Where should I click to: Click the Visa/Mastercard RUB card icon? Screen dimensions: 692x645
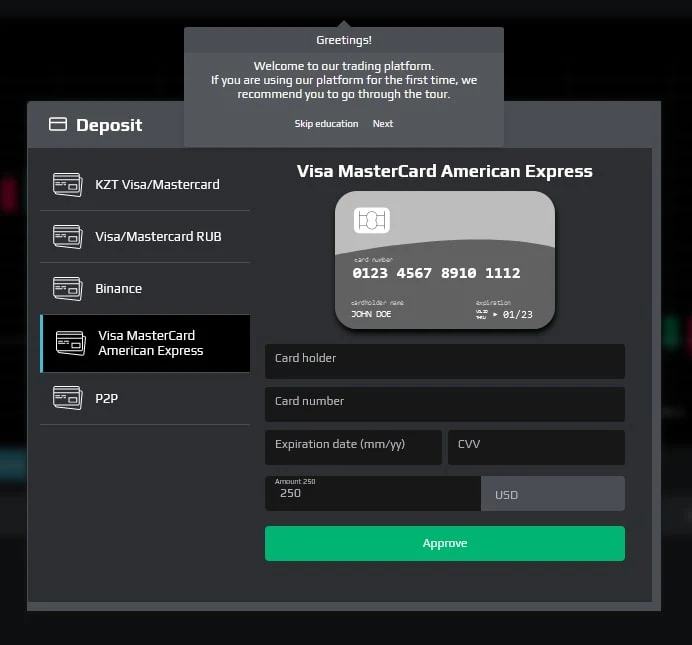[68, 236]
